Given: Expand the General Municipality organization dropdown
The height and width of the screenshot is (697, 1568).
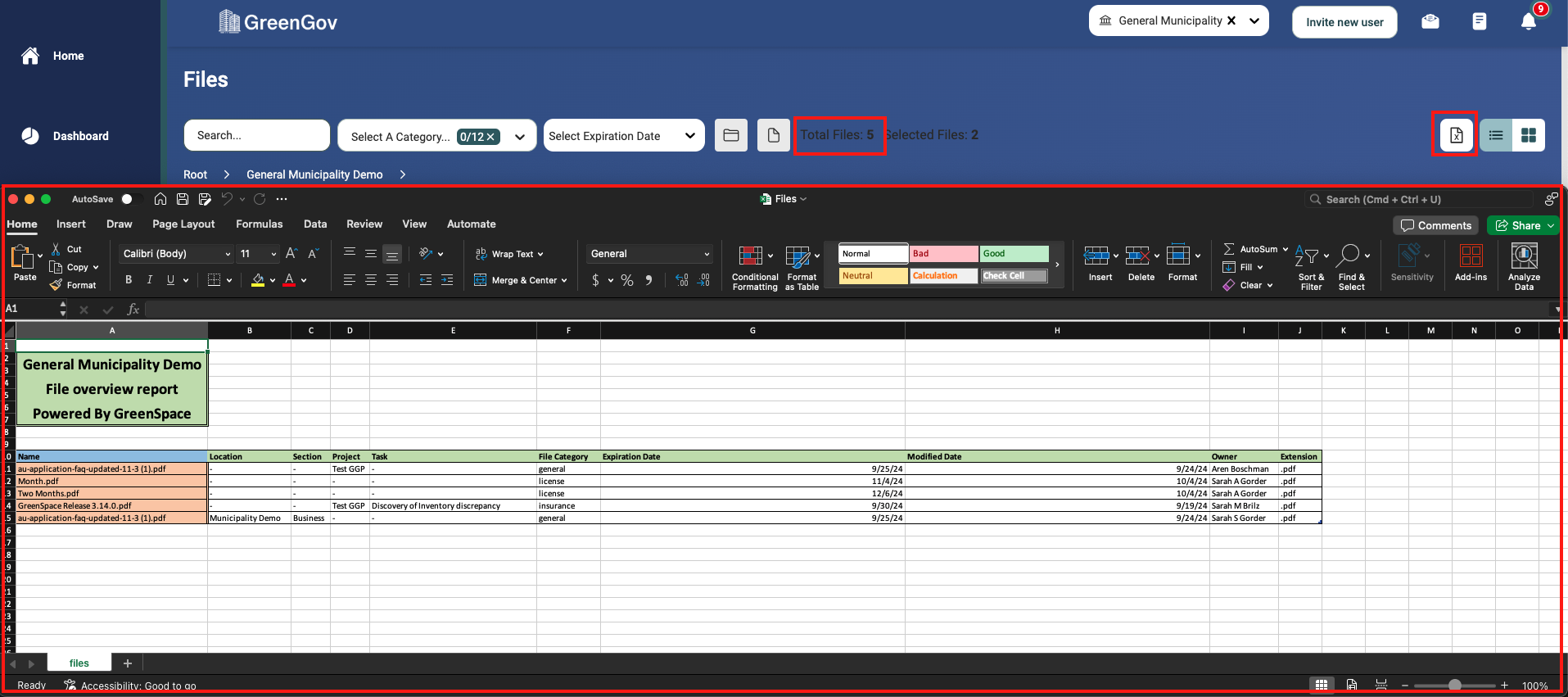Looking at the screenshot, I should tap(1254, 21).
